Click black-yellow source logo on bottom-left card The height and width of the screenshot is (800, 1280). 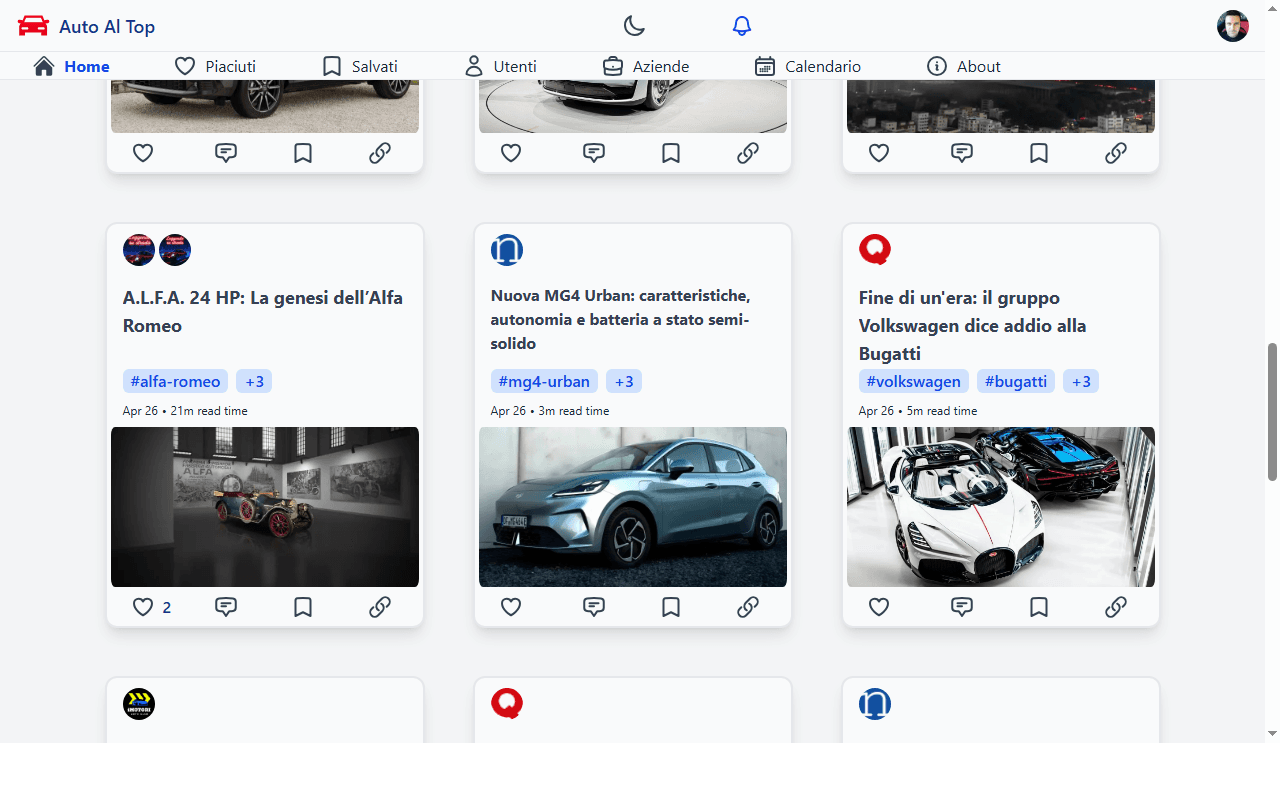[139, 704]
